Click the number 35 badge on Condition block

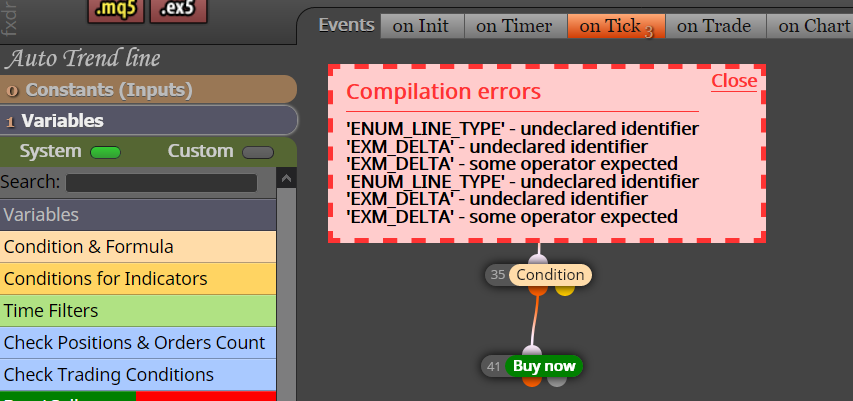pos(498,275)
